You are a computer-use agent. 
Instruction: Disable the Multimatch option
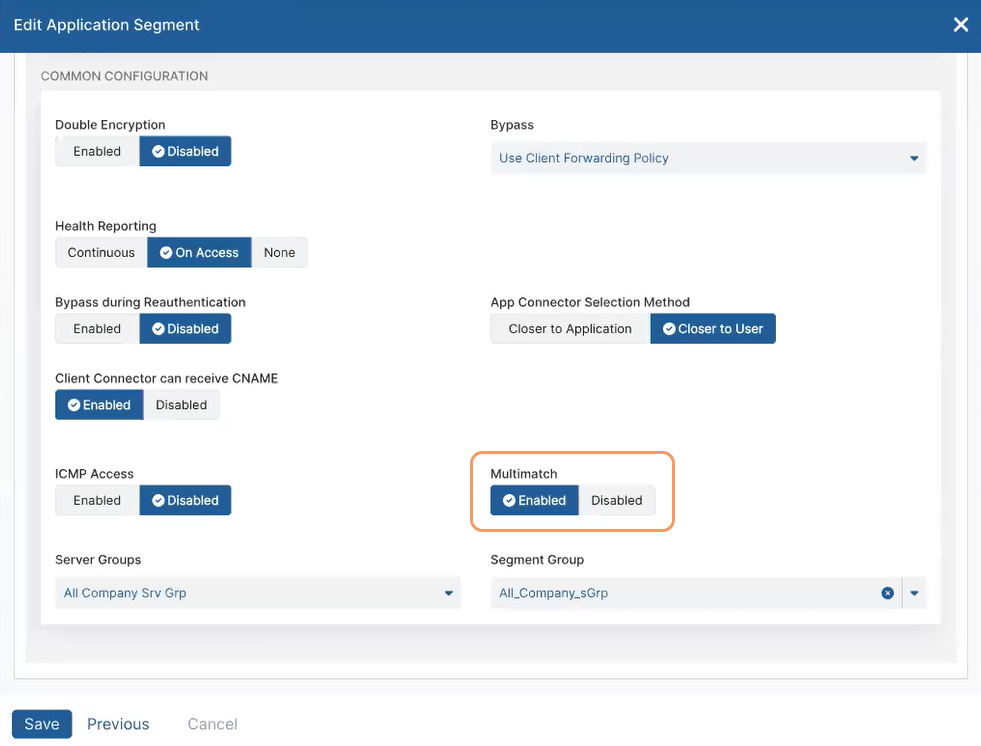(616, 501)
